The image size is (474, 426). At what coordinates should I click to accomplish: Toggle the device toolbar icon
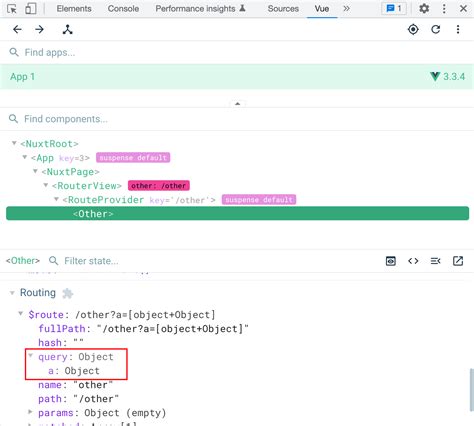point(31,9)
